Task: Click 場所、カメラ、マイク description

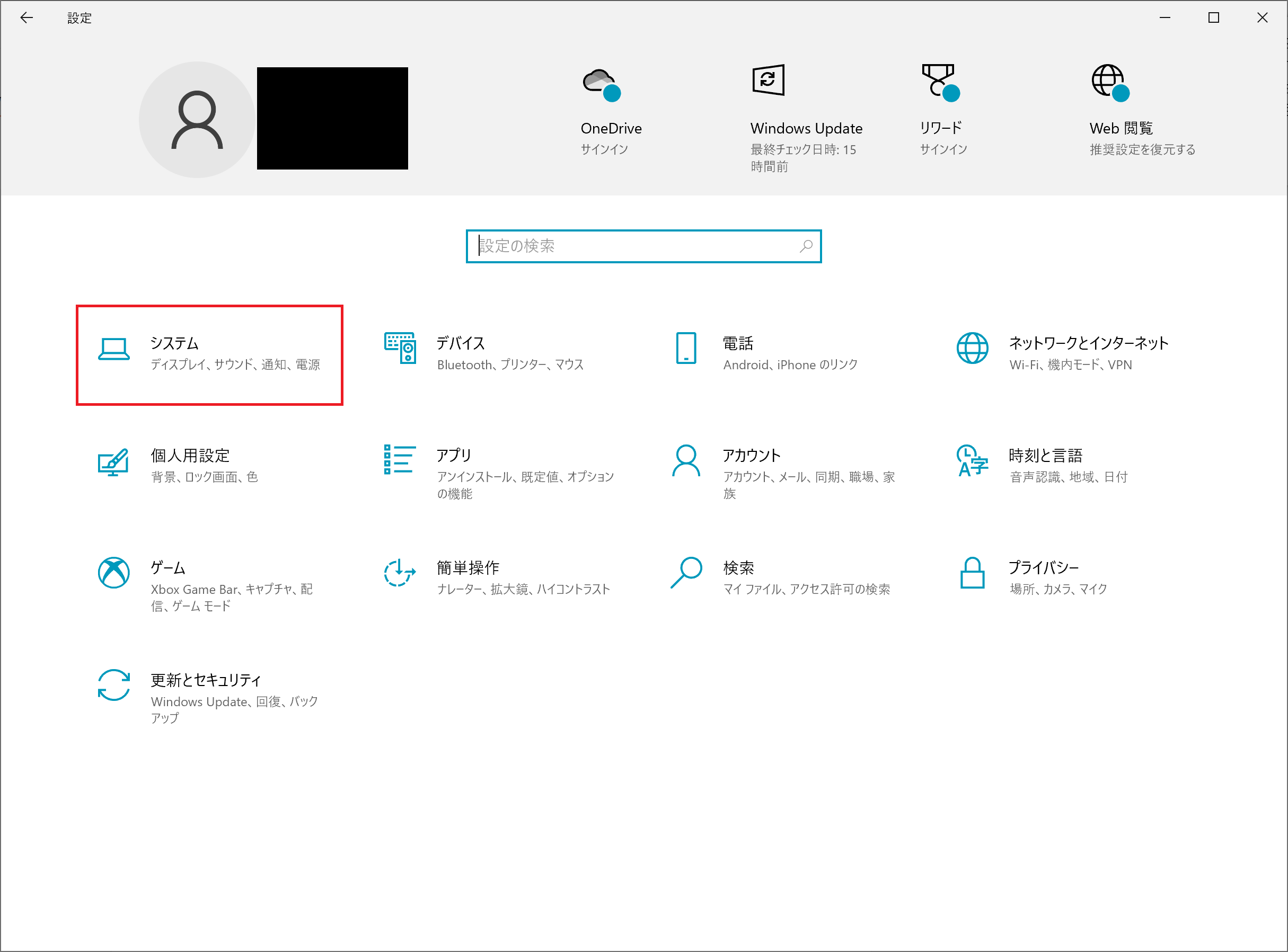Action: click(1058, 590)
